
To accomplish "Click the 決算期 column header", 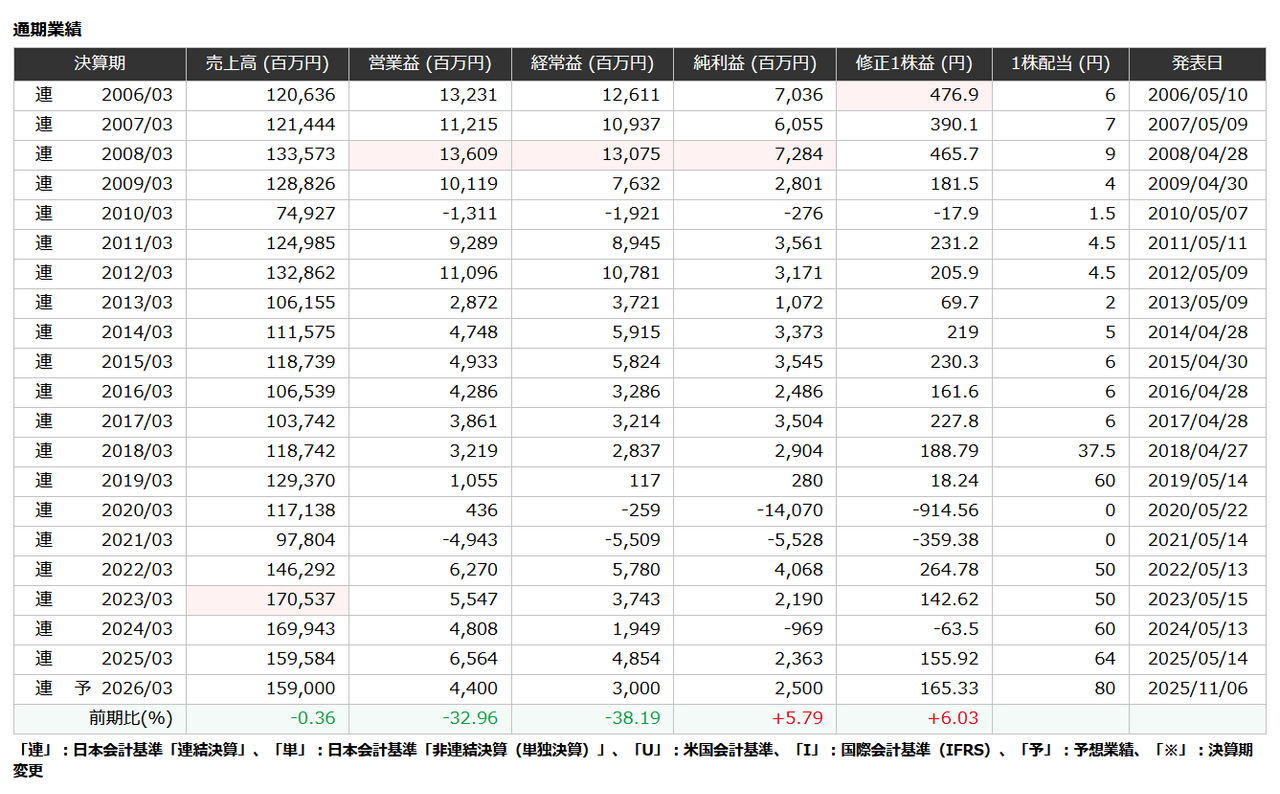I will [99, 64].
